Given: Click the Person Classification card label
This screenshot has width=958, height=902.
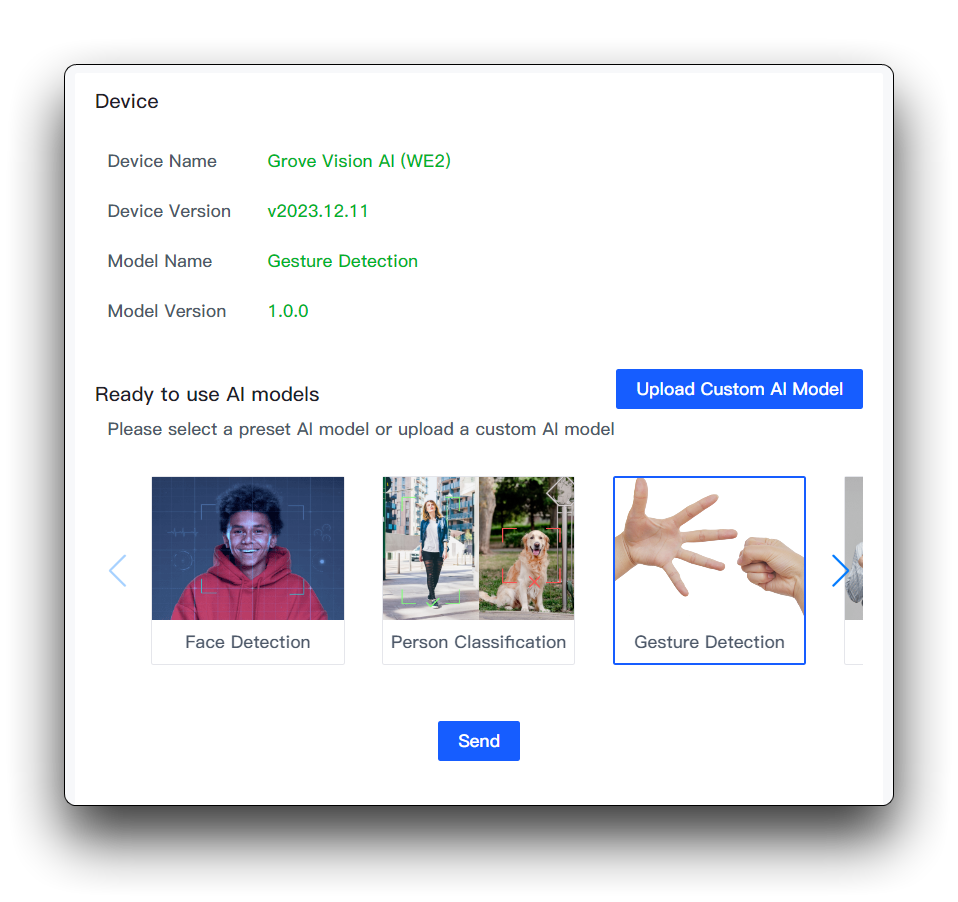Looking at the screenshot, I should click(x=478, y=642).
